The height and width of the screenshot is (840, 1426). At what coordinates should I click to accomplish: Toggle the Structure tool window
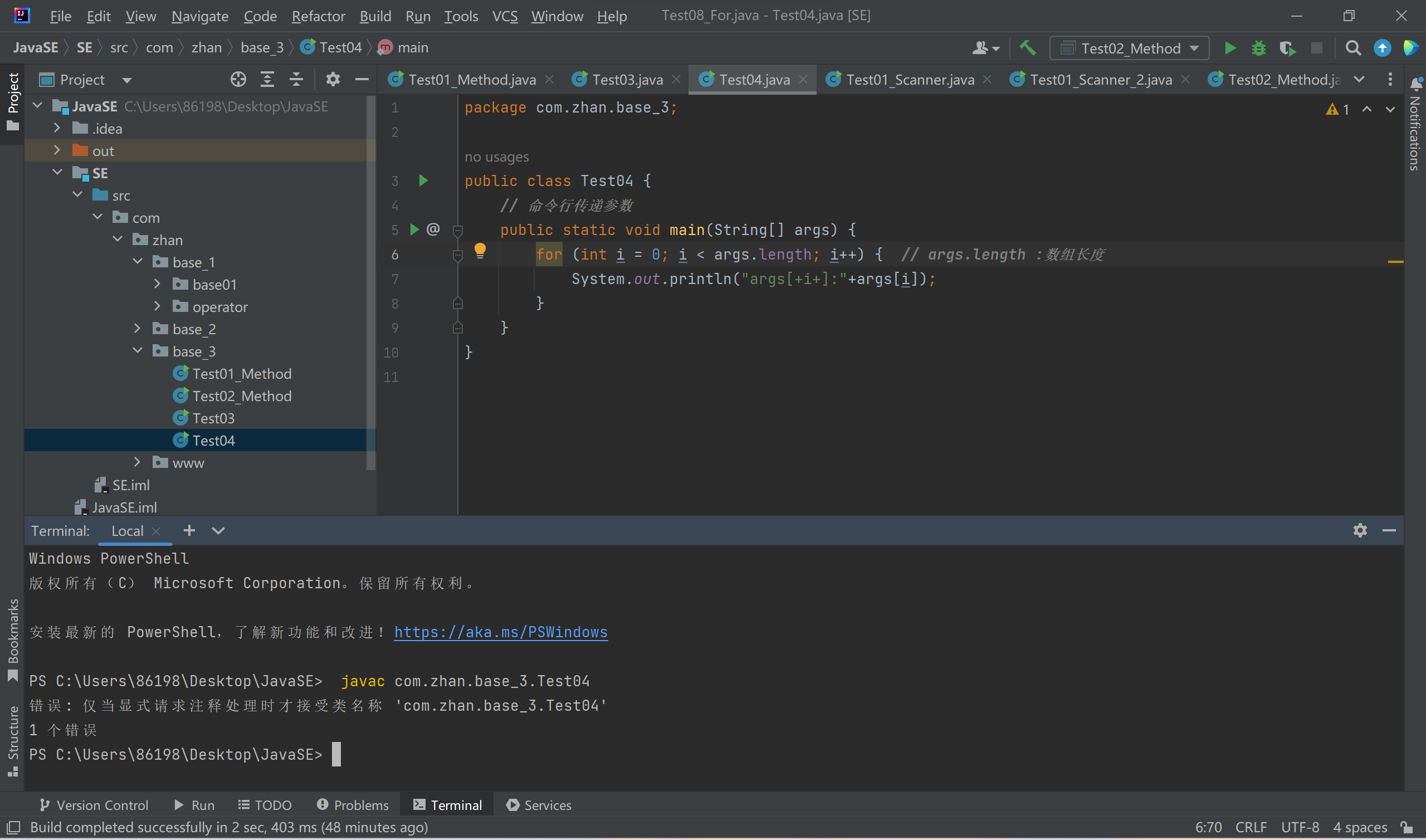(12, 741)
